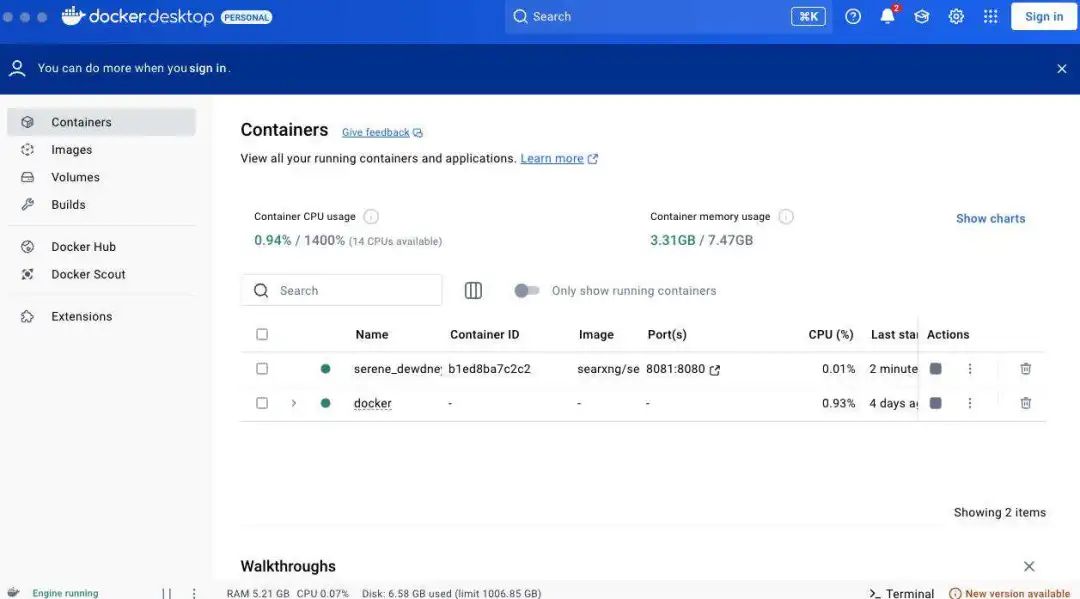Go to Volumes in sidebar

tap(101, 177)
